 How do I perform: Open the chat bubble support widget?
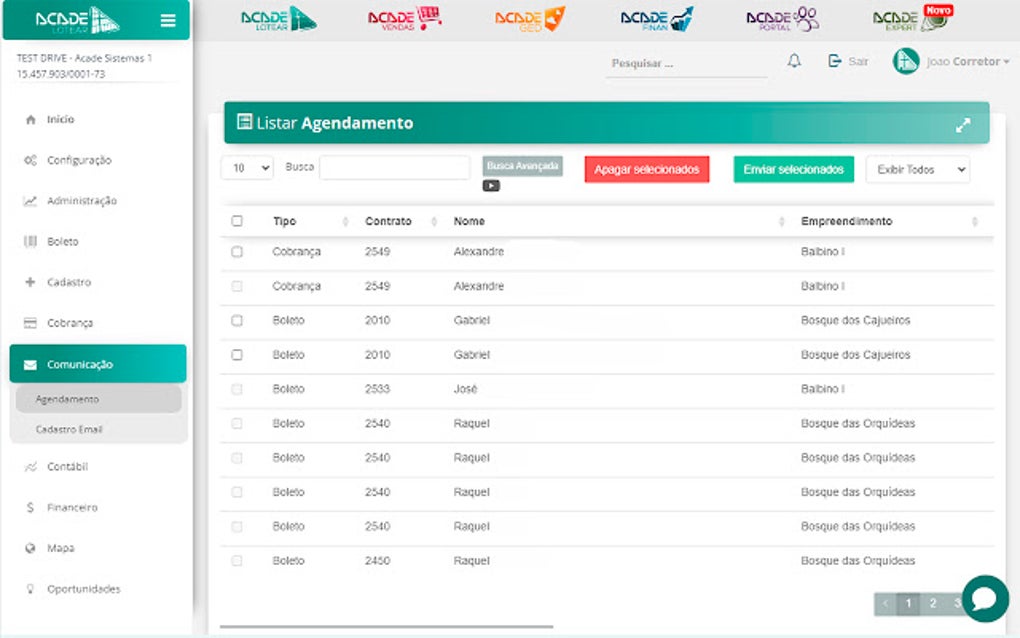click(985, 598)
